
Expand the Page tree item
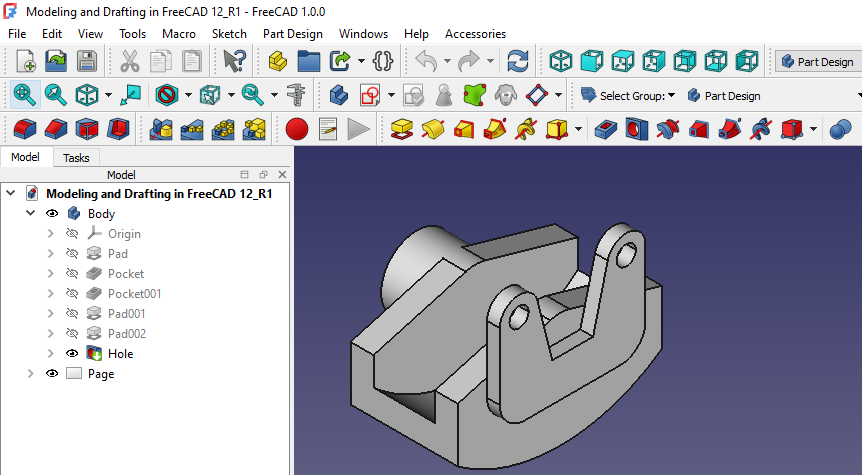click(x=30, y=374)
